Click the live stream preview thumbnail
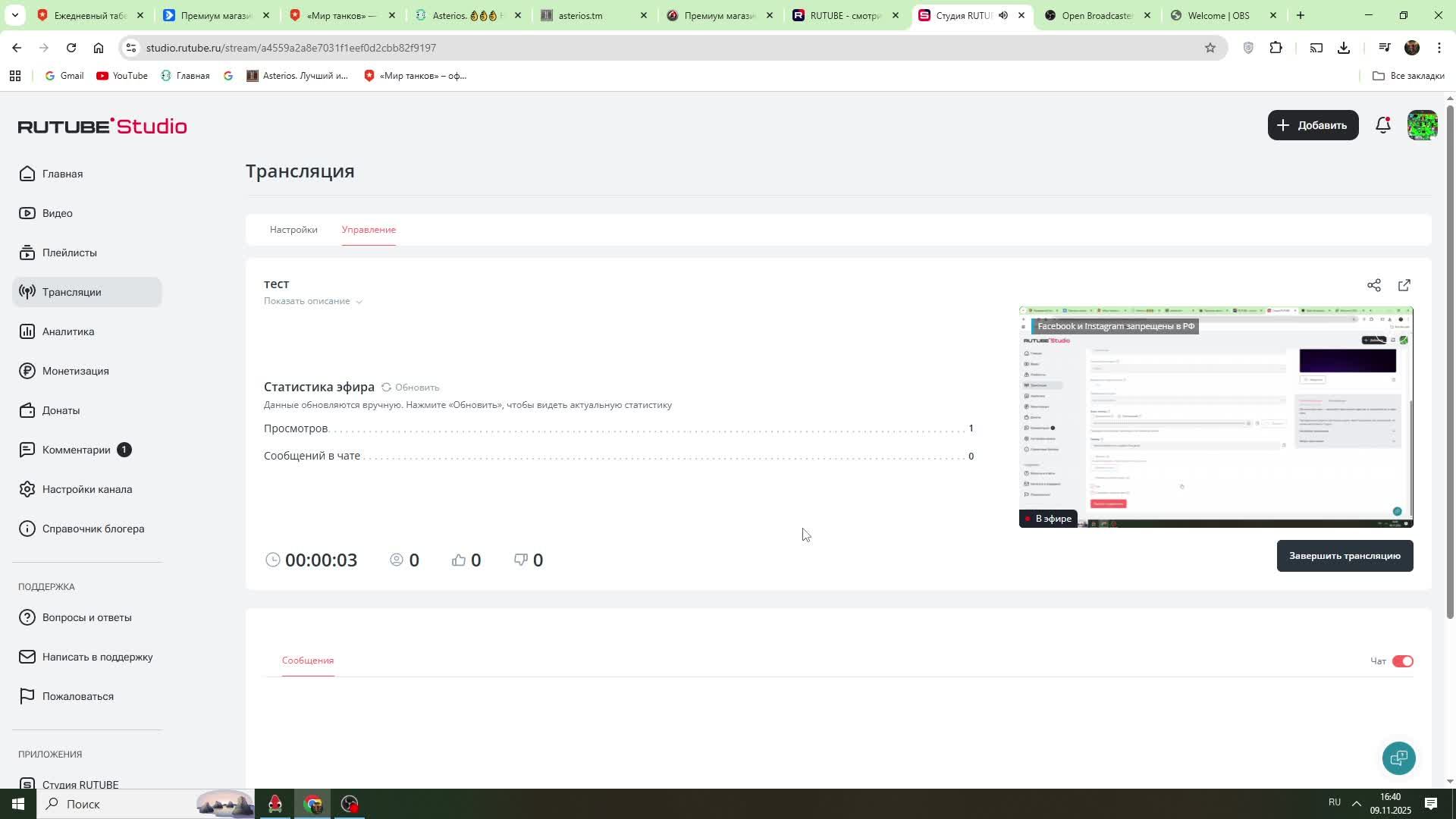Screen dimensions: 1456x819 click(1215, 417)
